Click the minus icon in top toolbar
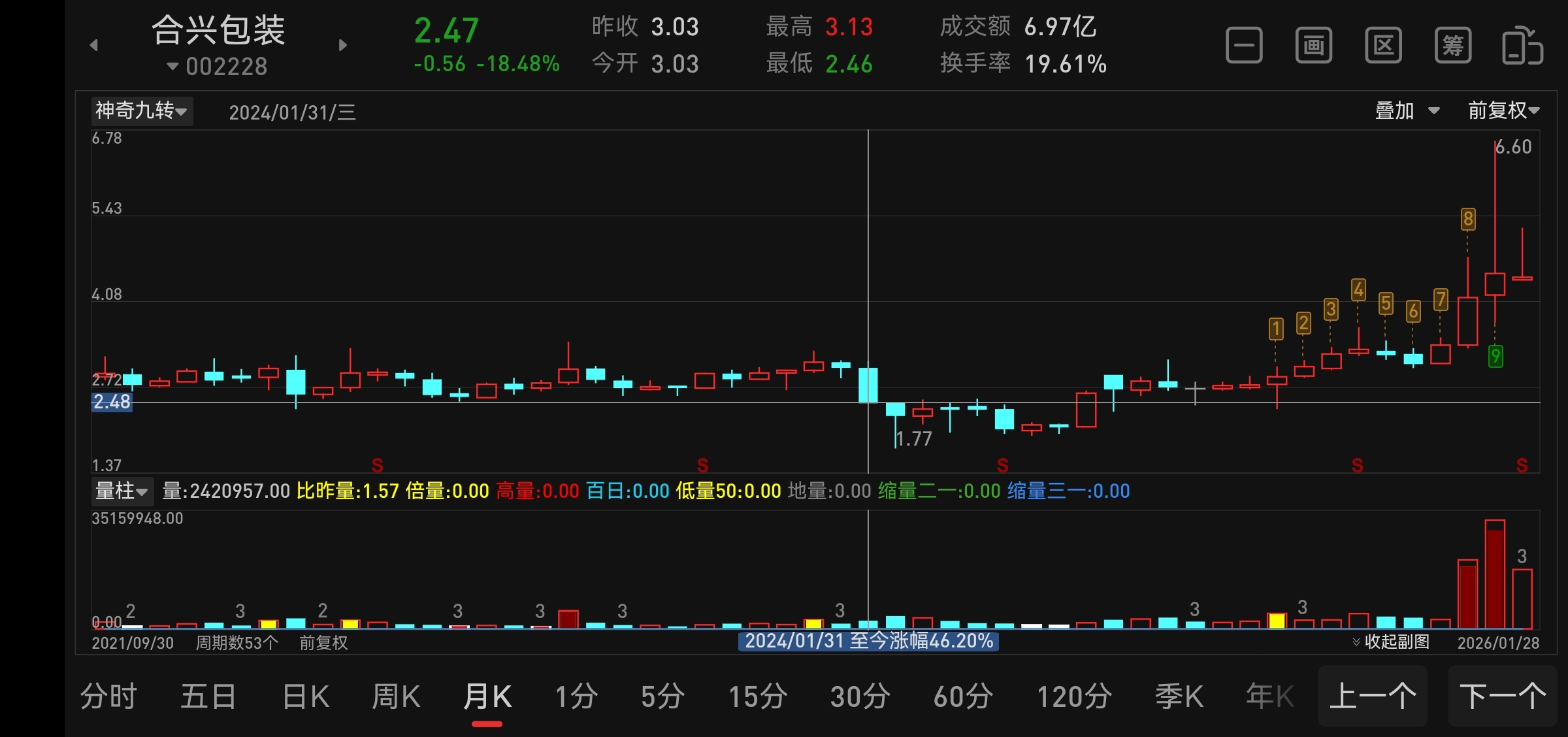Viewport: 1568px width, 737px height. [x=1244, y=46]
